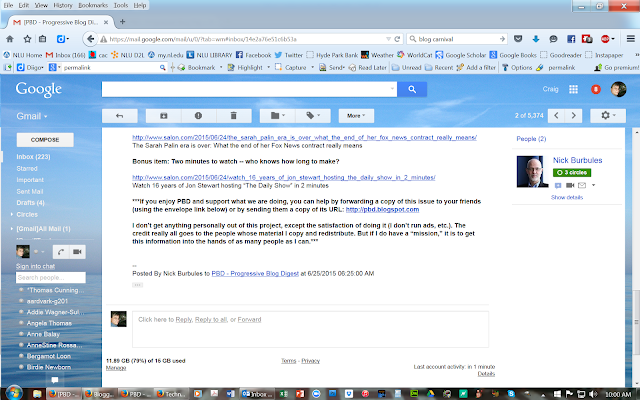Open the Tools menu
Viewport: 640px width, 400px height.
121,5
